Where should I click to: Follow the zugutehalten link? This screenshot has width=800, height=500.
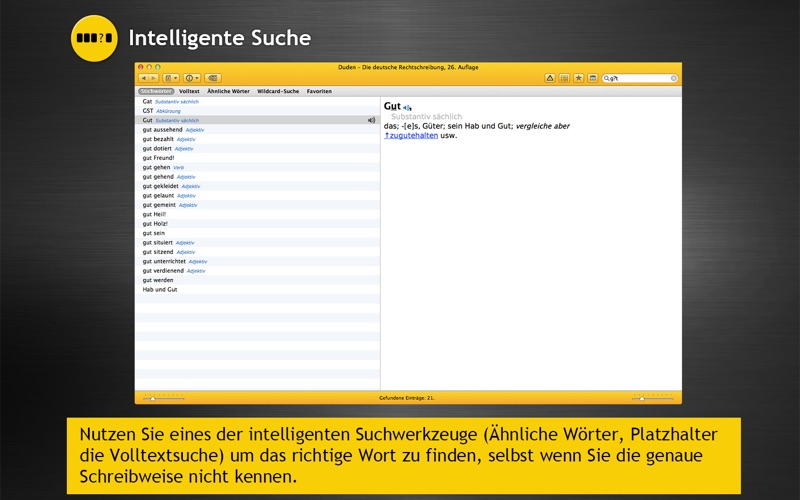(411, 136)
